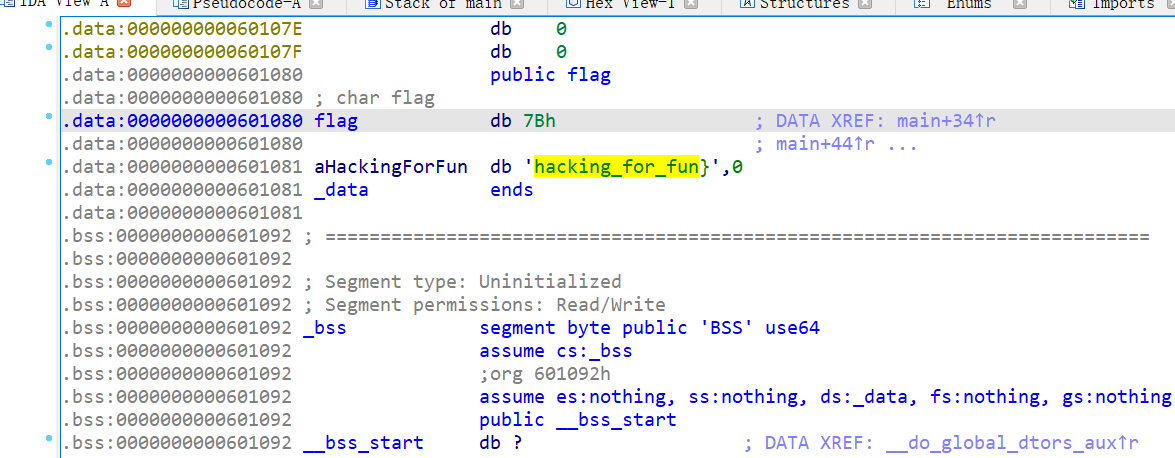Click the '7Bh' byte value
The height and width of the screenshot is (458, 1175).
coord(540,121)
